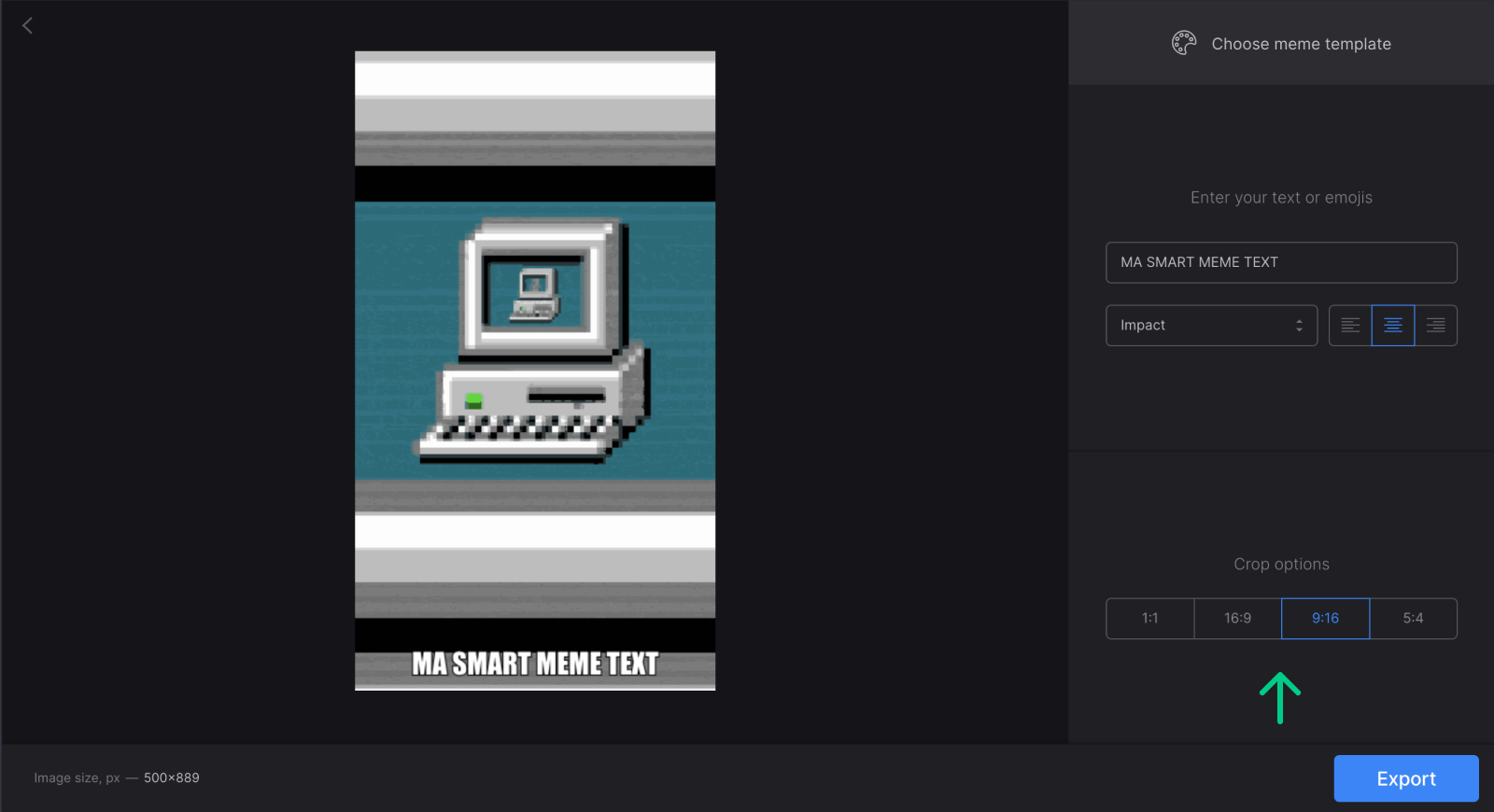Open Choose meme template label
1494x812 pixels.
tap(1302, 44)
